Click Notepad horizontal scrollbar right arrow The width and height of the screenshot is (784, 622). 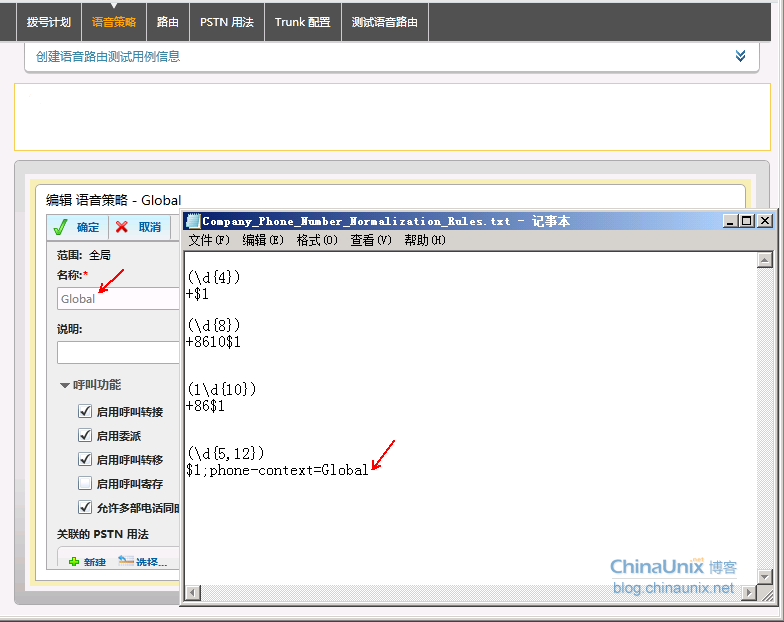point(748,593)
